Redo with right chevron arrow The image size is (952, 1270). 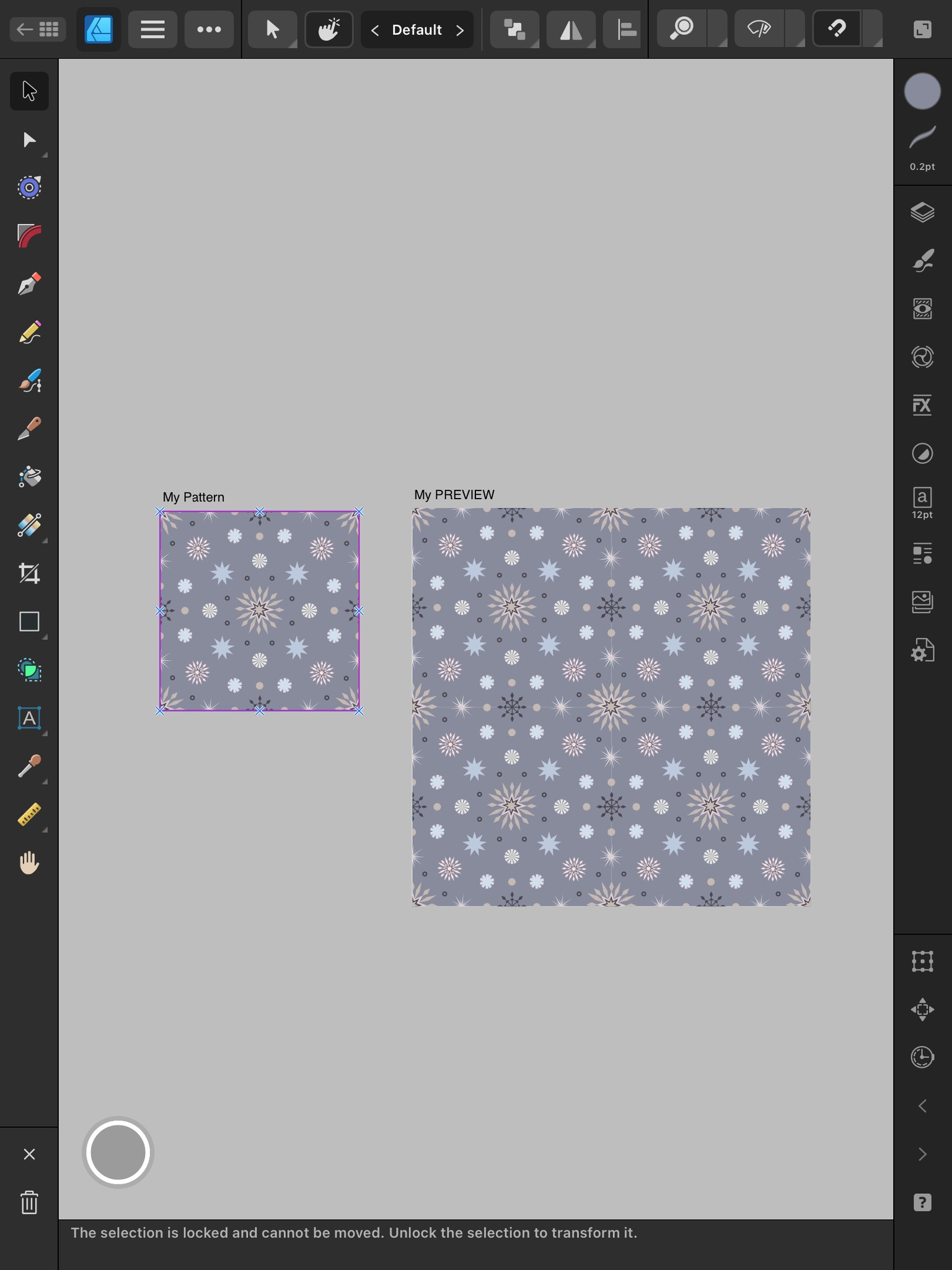coord(922,1154)
